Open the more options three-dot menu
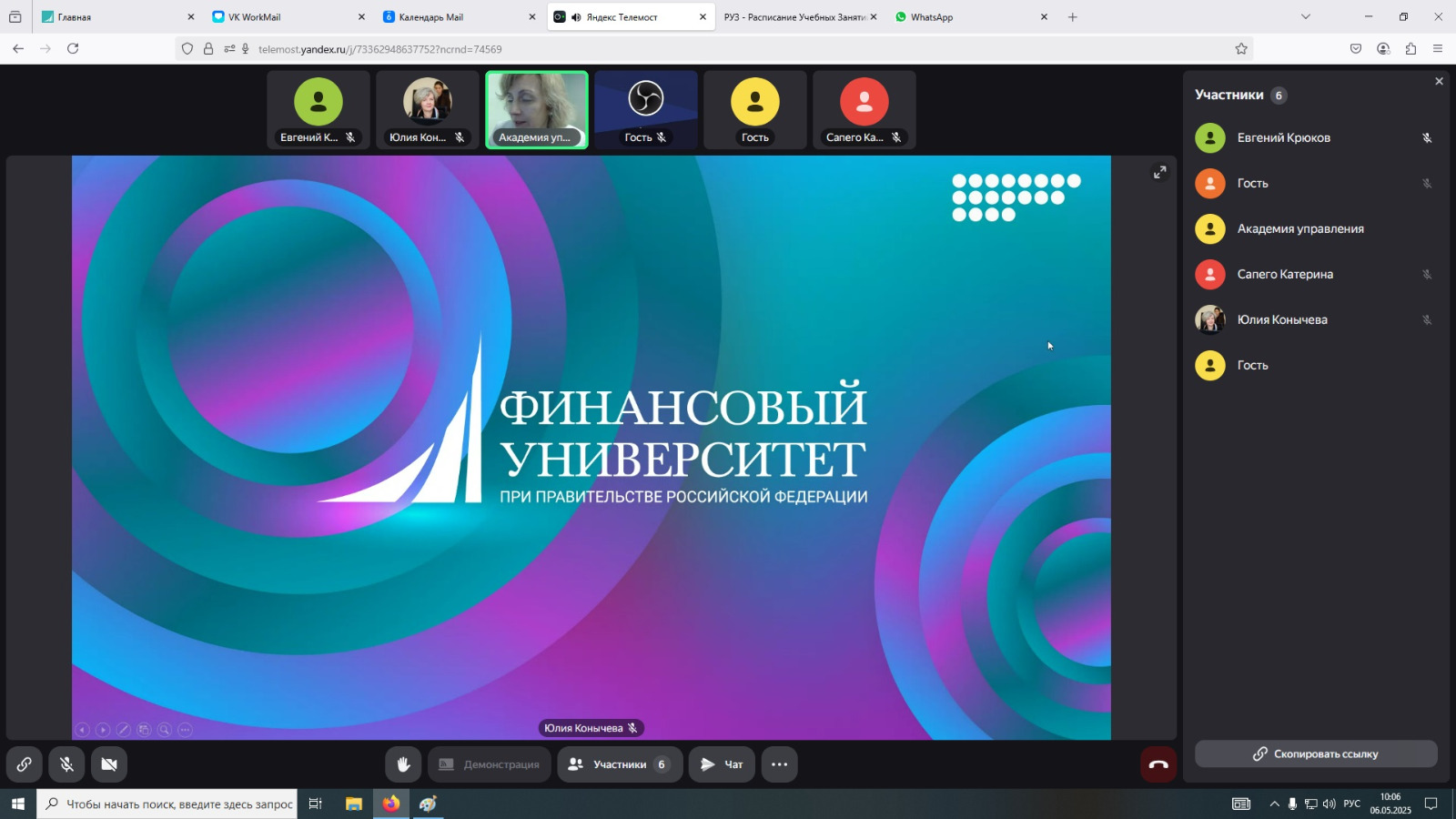 point(780,764)
